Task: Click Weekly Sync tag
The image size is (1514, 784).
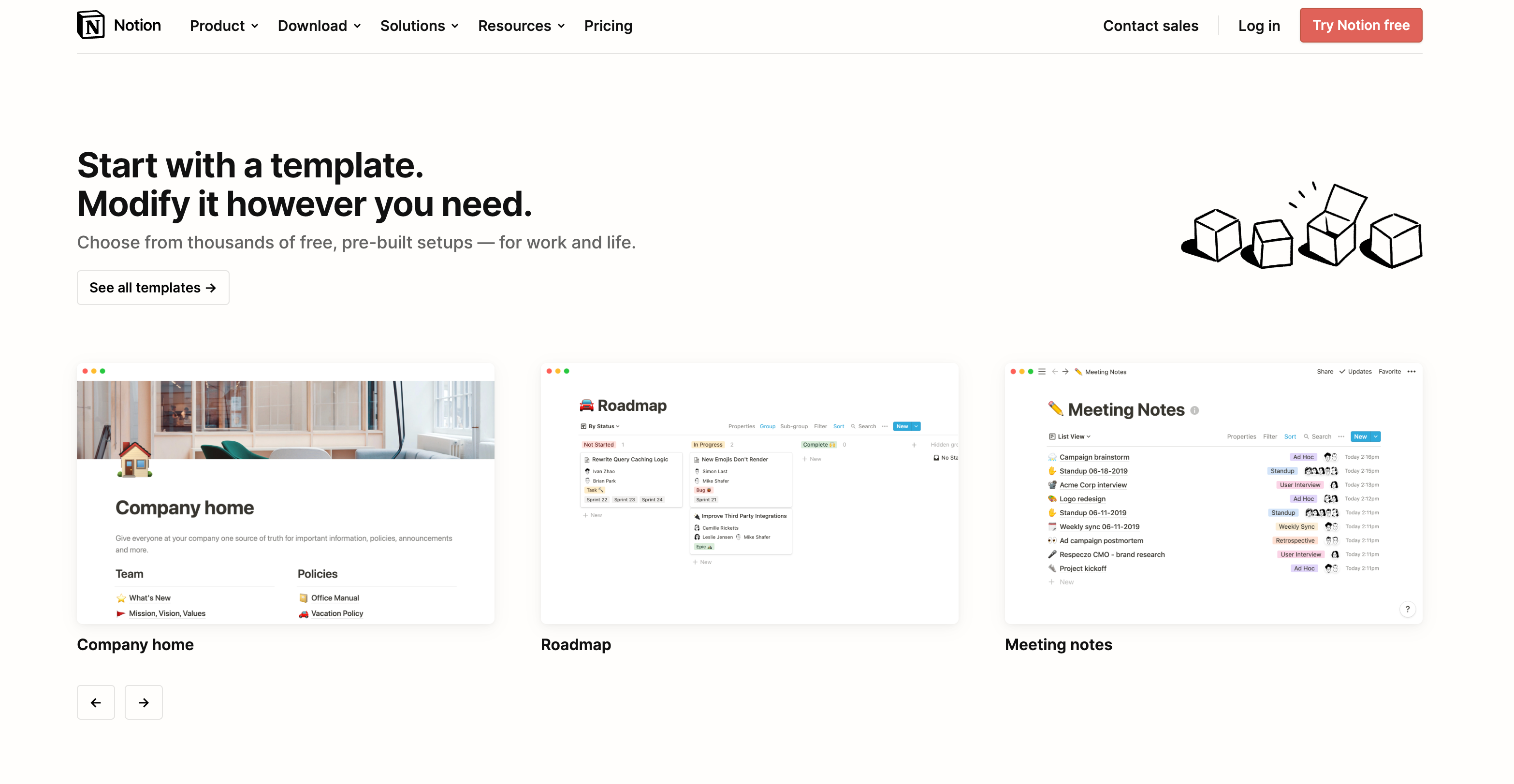Action: coord(1296,526)
